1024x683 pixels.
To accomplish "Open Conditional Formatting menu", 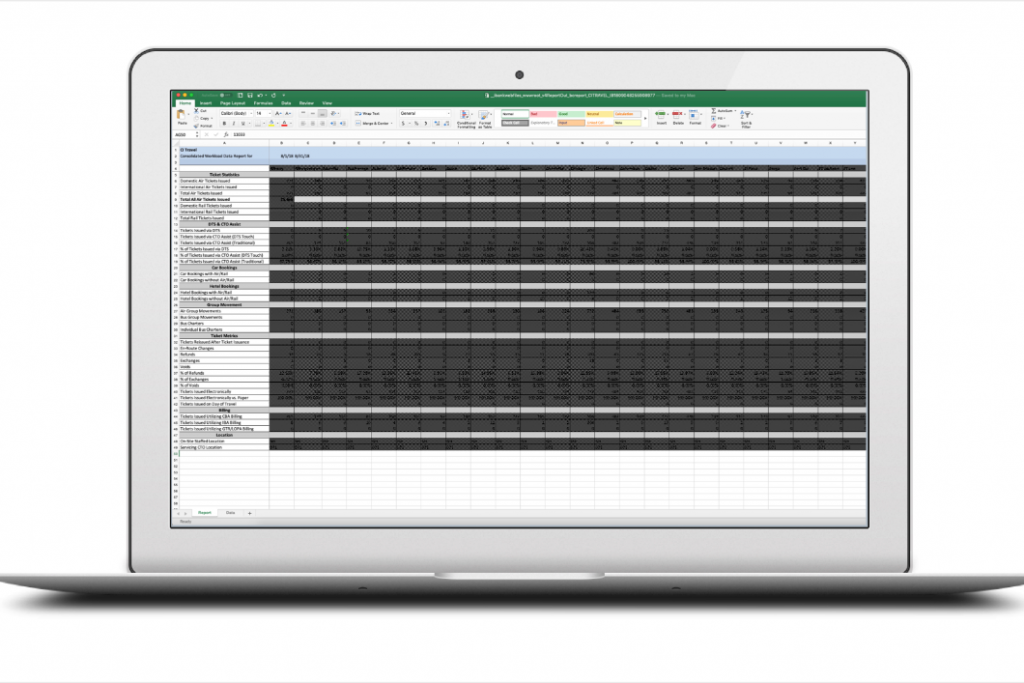I will (x=466, y=119).
